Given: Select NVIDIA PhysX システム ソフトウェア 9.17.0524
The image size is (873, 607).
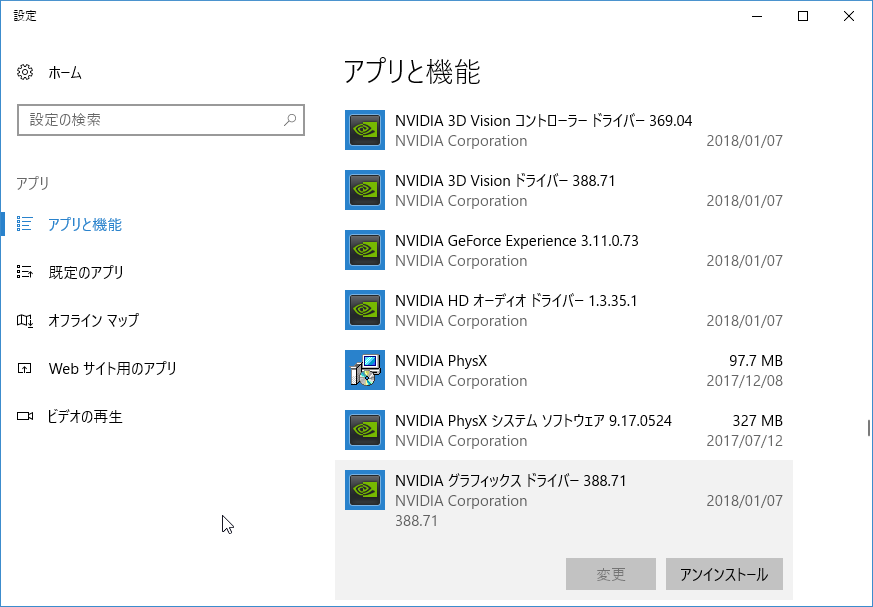Looking at the screenshot, I should (563, 430).
